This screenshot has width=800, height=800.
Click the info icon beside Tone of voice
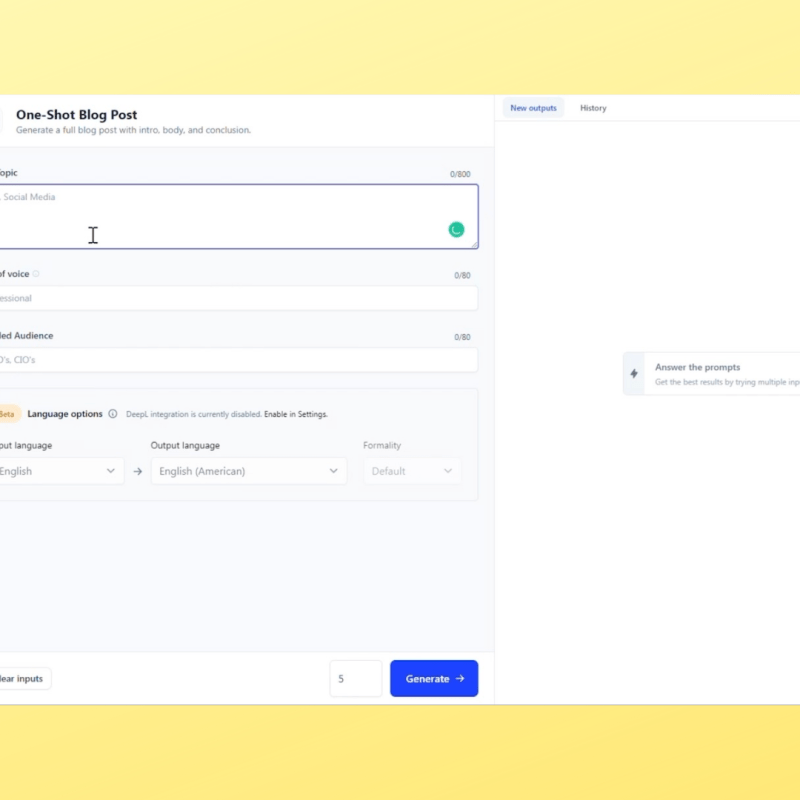36,273
